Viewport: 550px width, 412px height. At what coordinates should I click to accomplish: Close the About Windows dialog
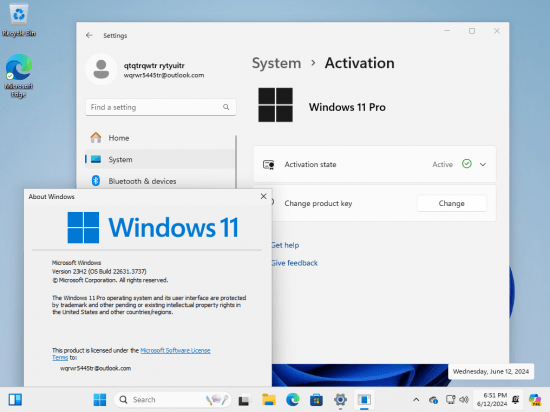pyautogui.click(x=263, y=196)
